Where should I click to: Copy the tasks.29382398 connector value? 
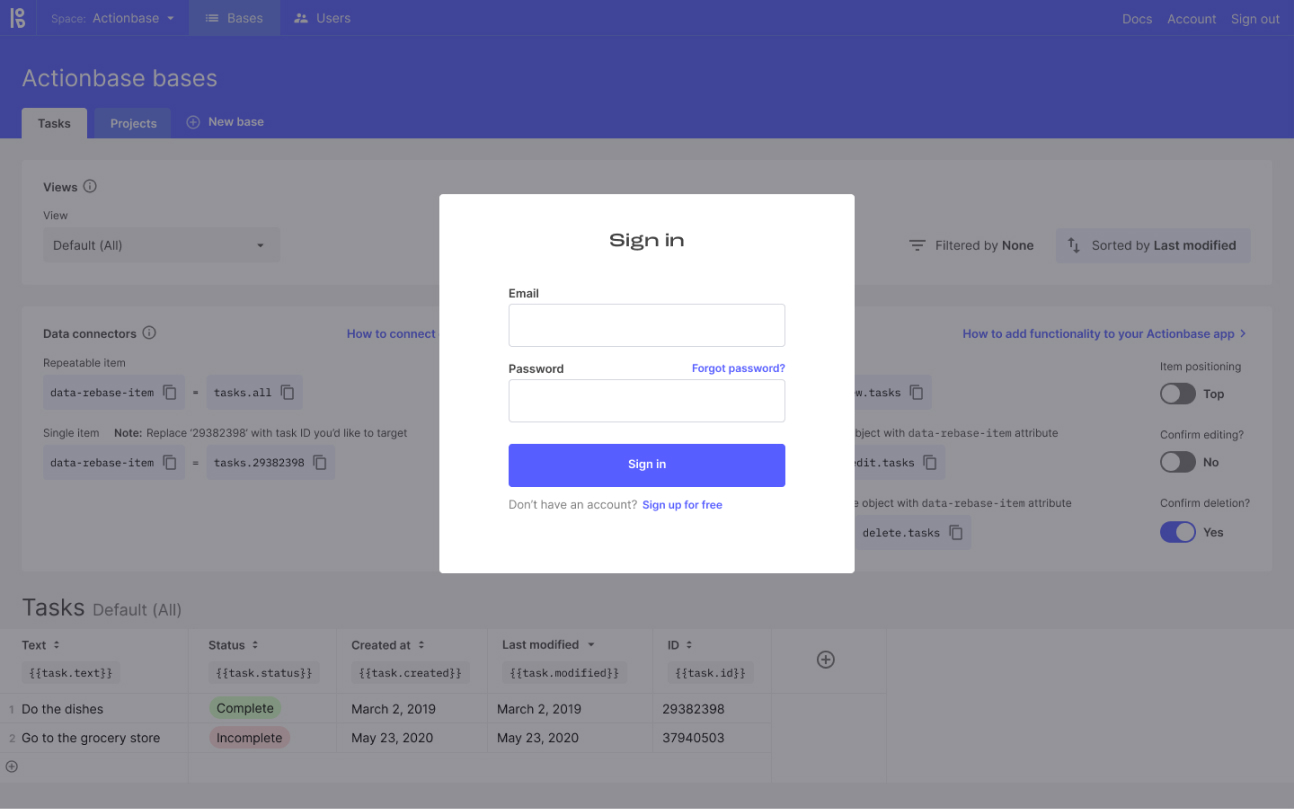click(320, 463)
